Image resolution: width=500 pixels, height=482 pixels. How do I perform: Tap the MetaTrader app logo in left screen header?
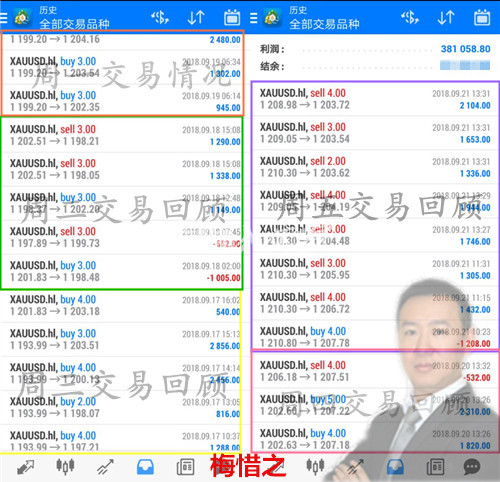[x=22, y=17]
